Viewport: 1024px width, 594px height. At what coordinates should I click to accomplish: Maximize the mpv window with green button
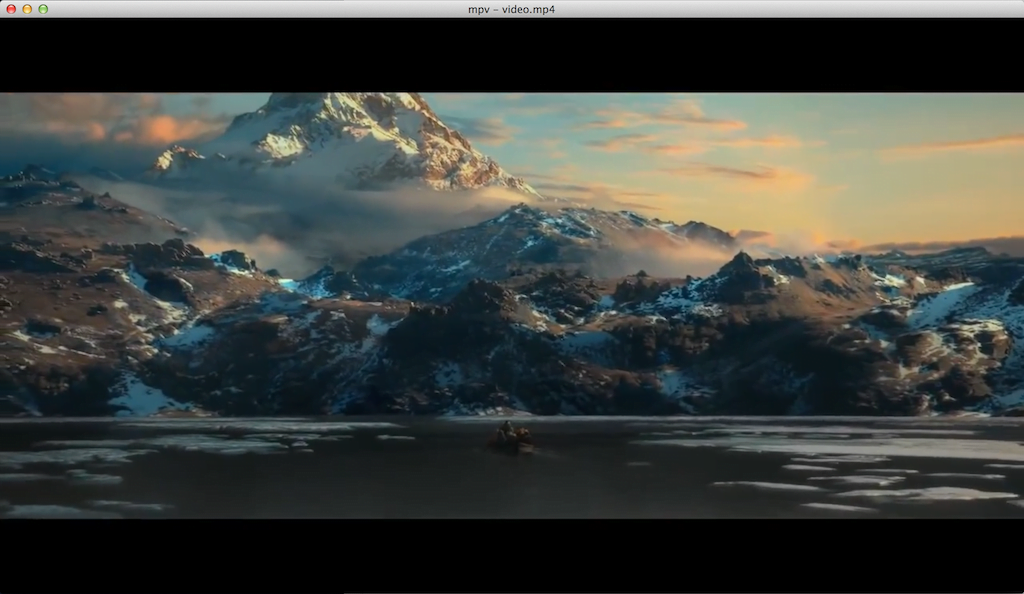[x=43, y=9]
